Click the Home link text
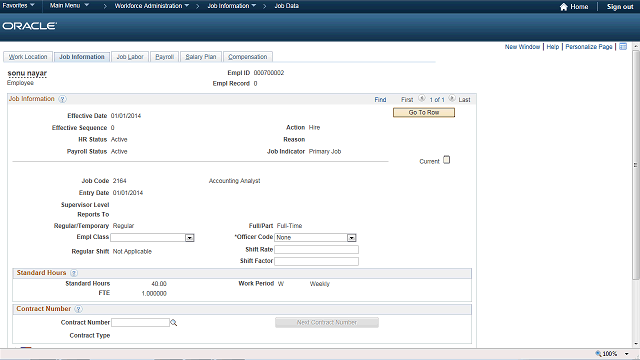The image size is (640, 360). [x=579, y=7]
